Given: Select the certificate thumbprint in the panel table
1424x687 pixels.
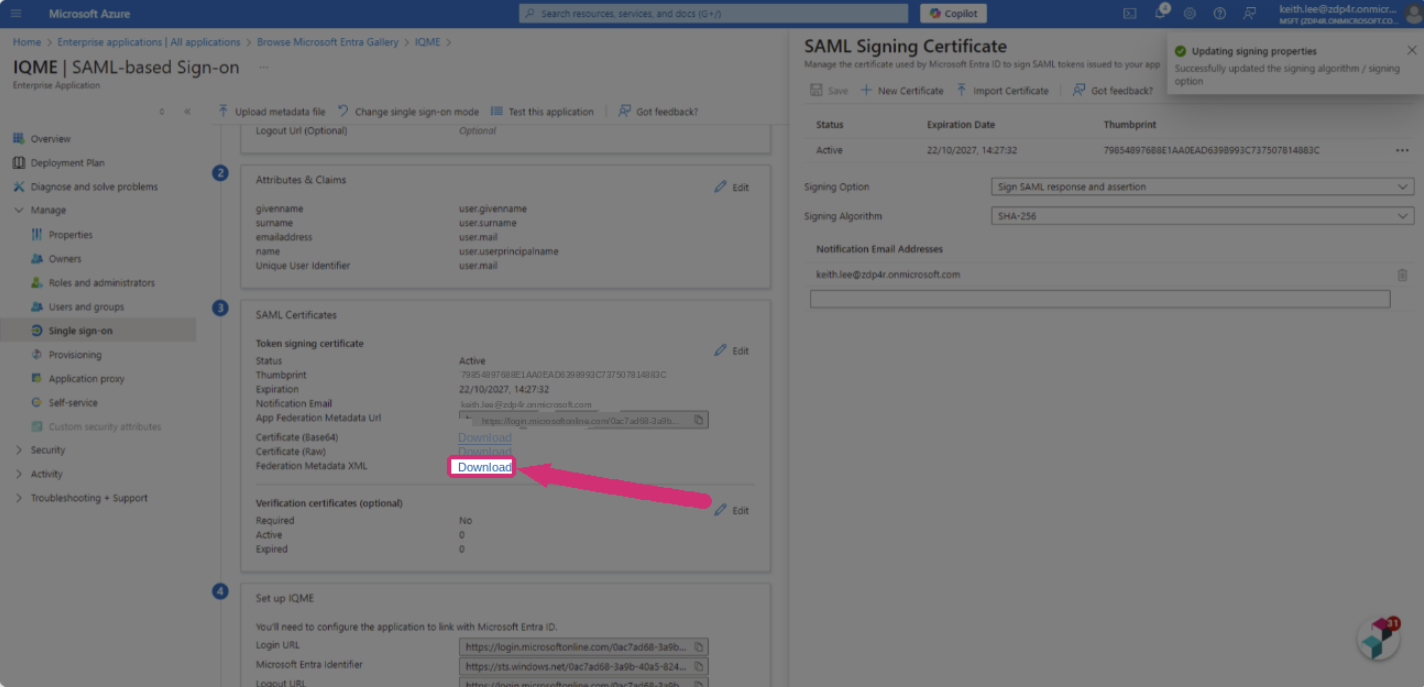Looking at the screenshot, I should [x=1211, y=151].
